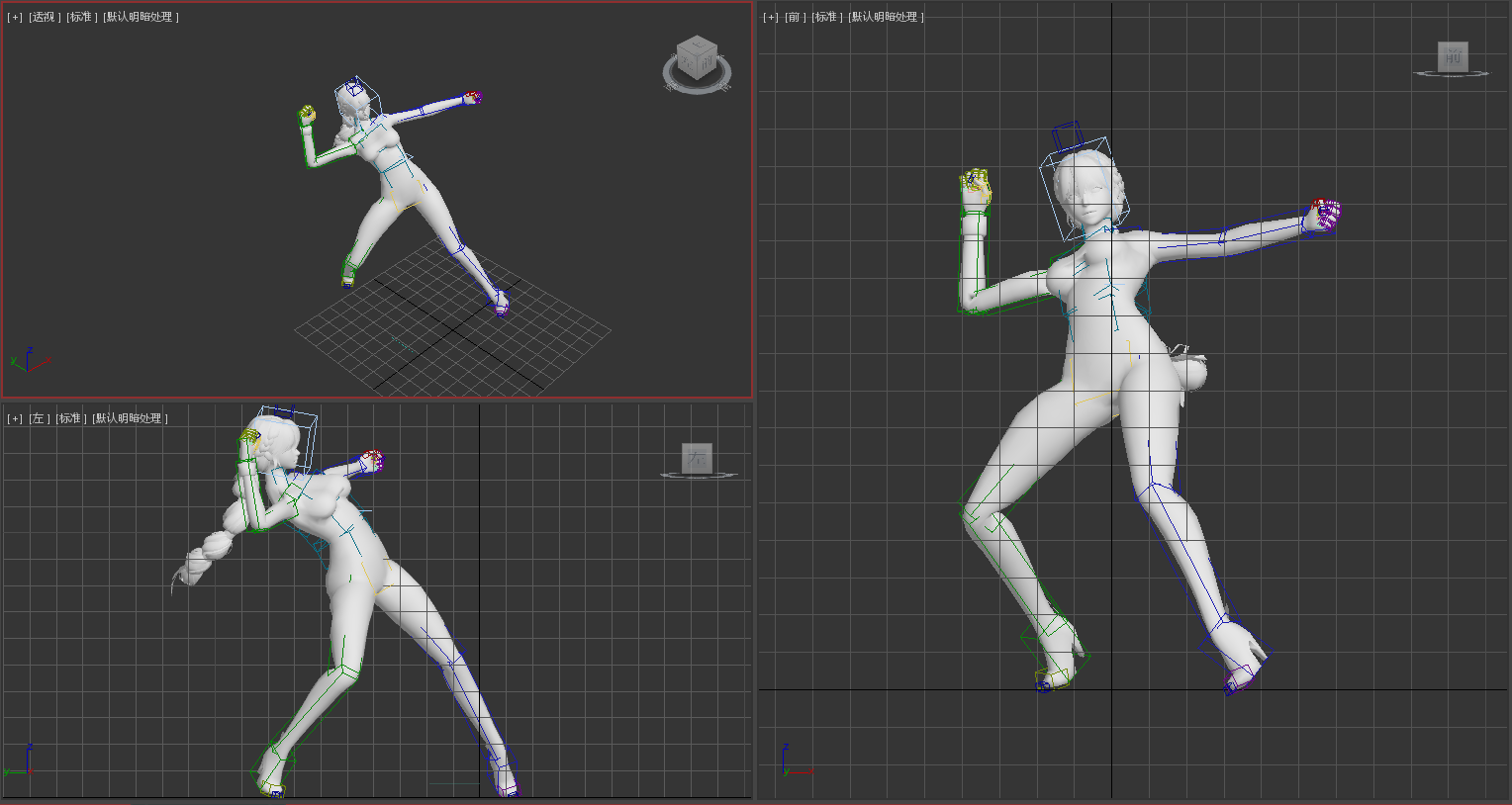Click the 前 face ViewCube in the front viewport

pos(1453,57)
